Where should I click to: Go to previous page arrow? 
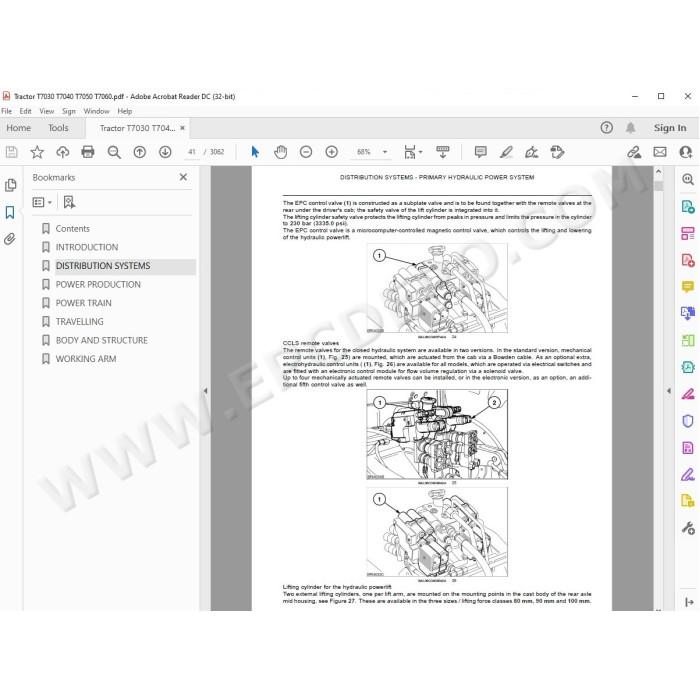(x=140, y=152)
